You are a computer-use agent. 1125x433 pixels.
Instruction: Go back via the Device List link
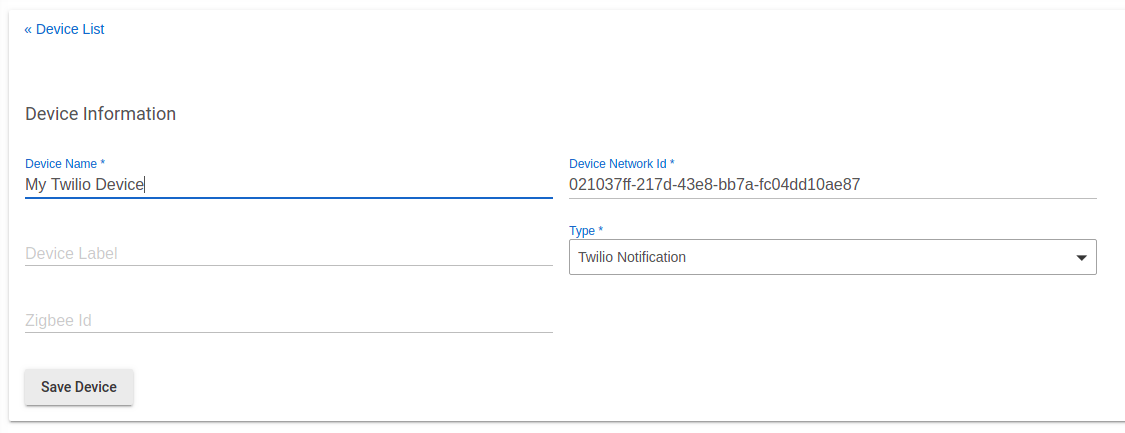coord(69,29)
